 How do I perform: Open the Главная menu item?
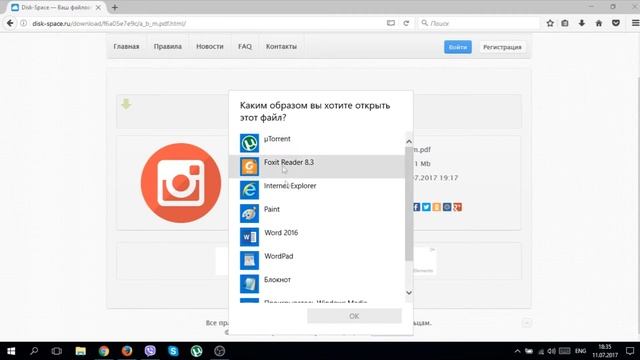click(x=126, y=47)
